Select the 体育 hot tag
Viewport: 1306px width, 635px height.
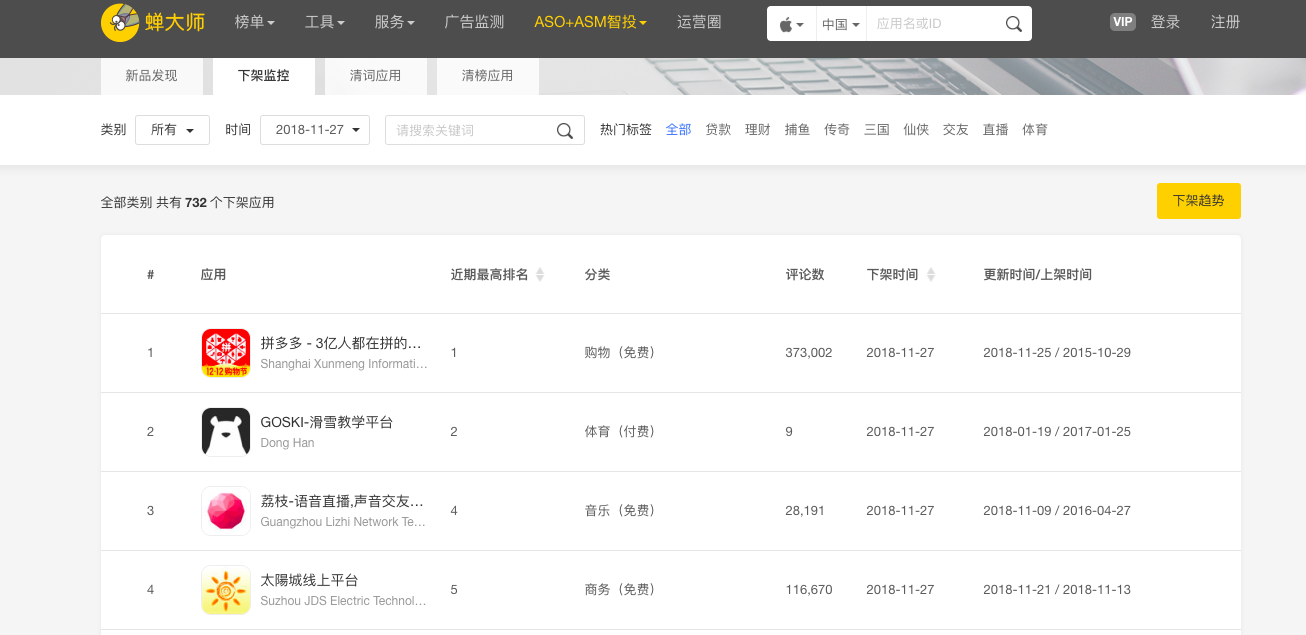coord(1035,130)
